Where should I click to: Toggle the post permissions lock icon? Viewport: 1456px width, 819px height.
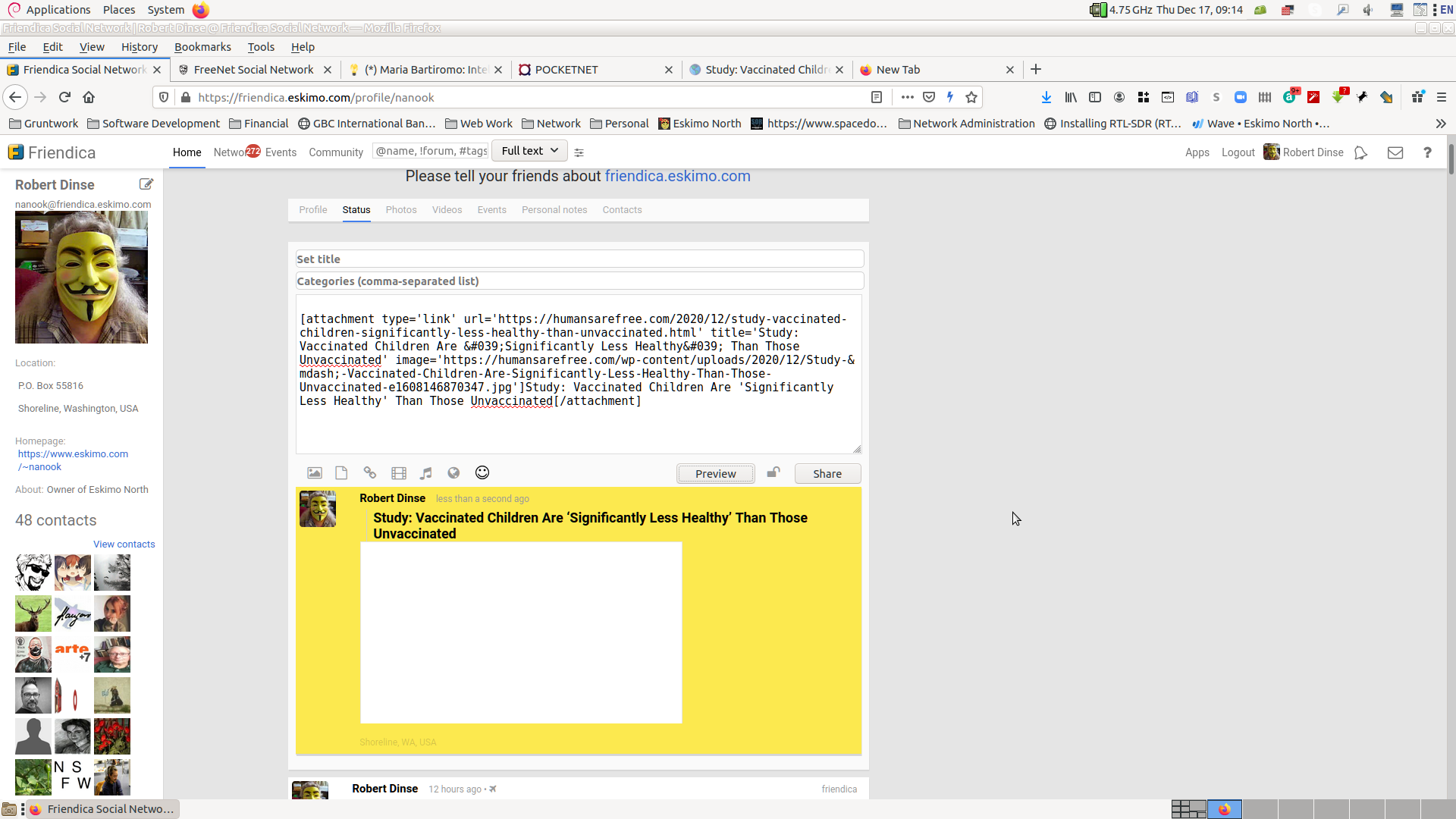coord(773,472)
